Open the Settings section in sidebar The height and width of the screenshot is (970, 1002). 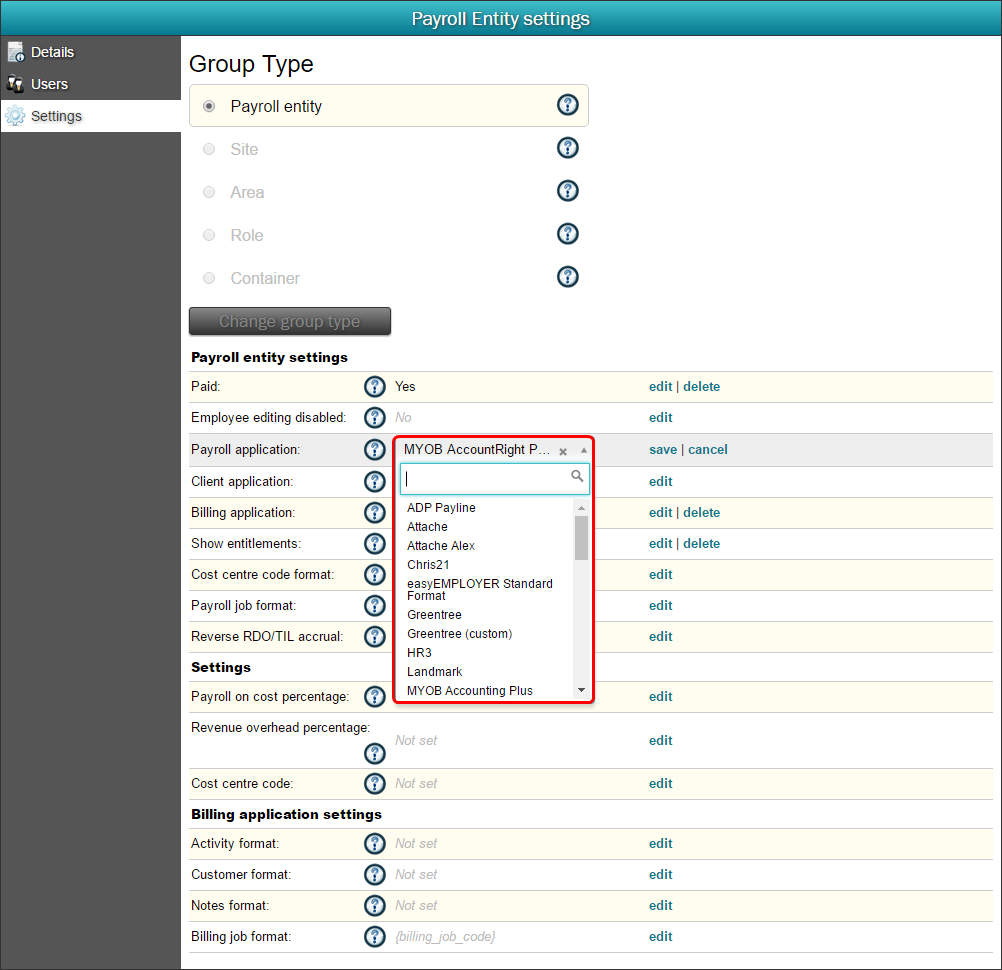pyautogui.click(x=91, y=116)
